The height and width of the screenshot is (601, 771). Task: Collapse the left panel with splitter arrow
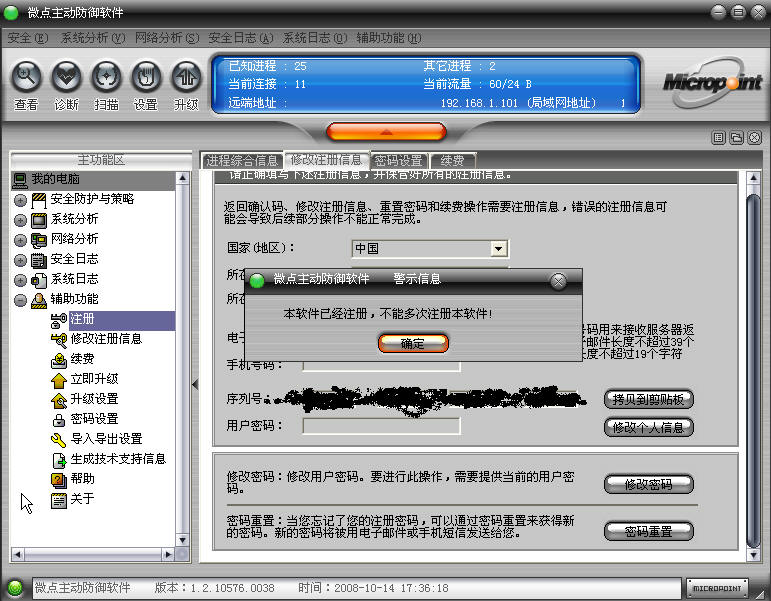pos(195,384)
